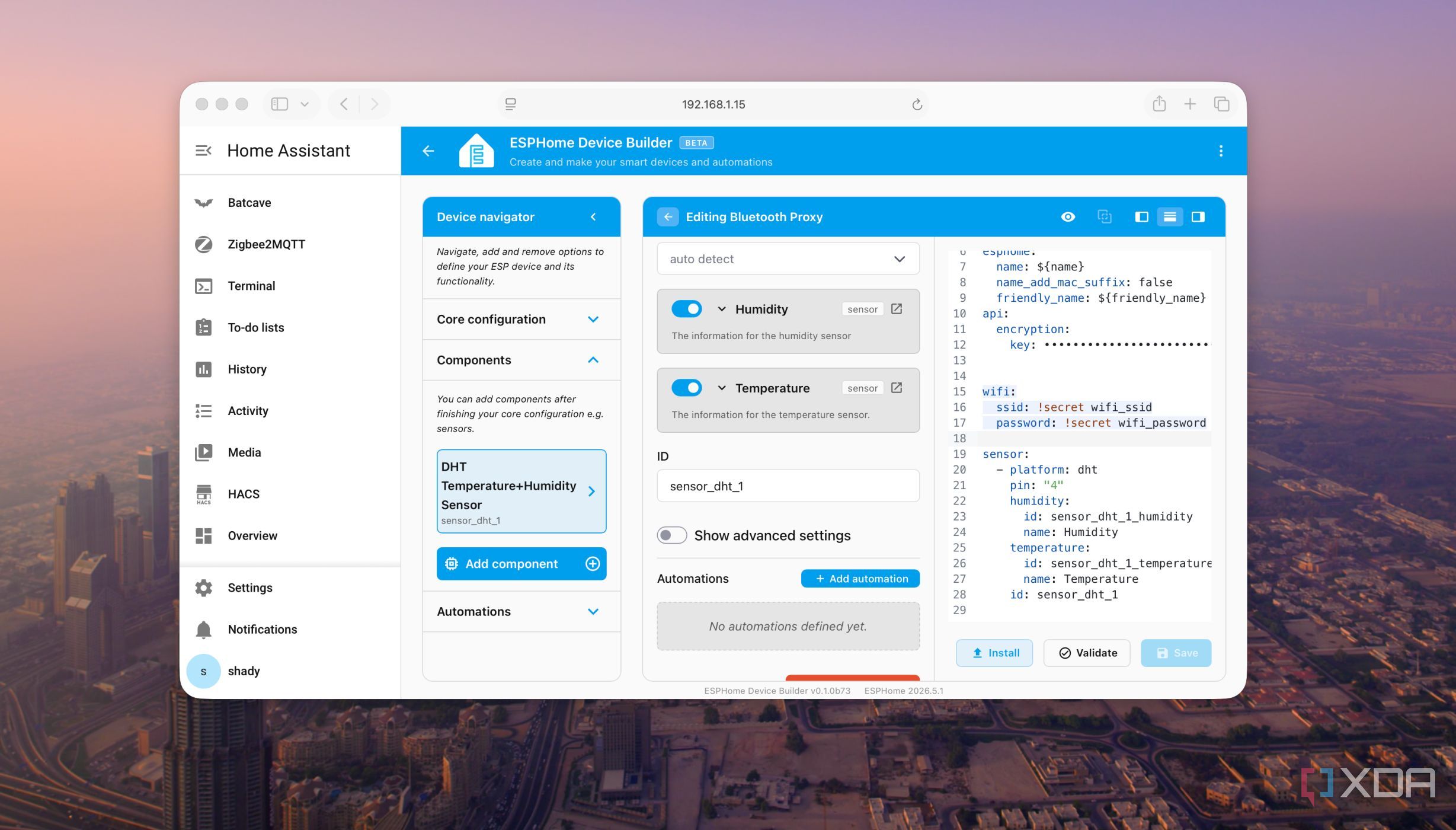Expand the Temperature section chevron
This screenshot has width=1456, height=830.
721,388
